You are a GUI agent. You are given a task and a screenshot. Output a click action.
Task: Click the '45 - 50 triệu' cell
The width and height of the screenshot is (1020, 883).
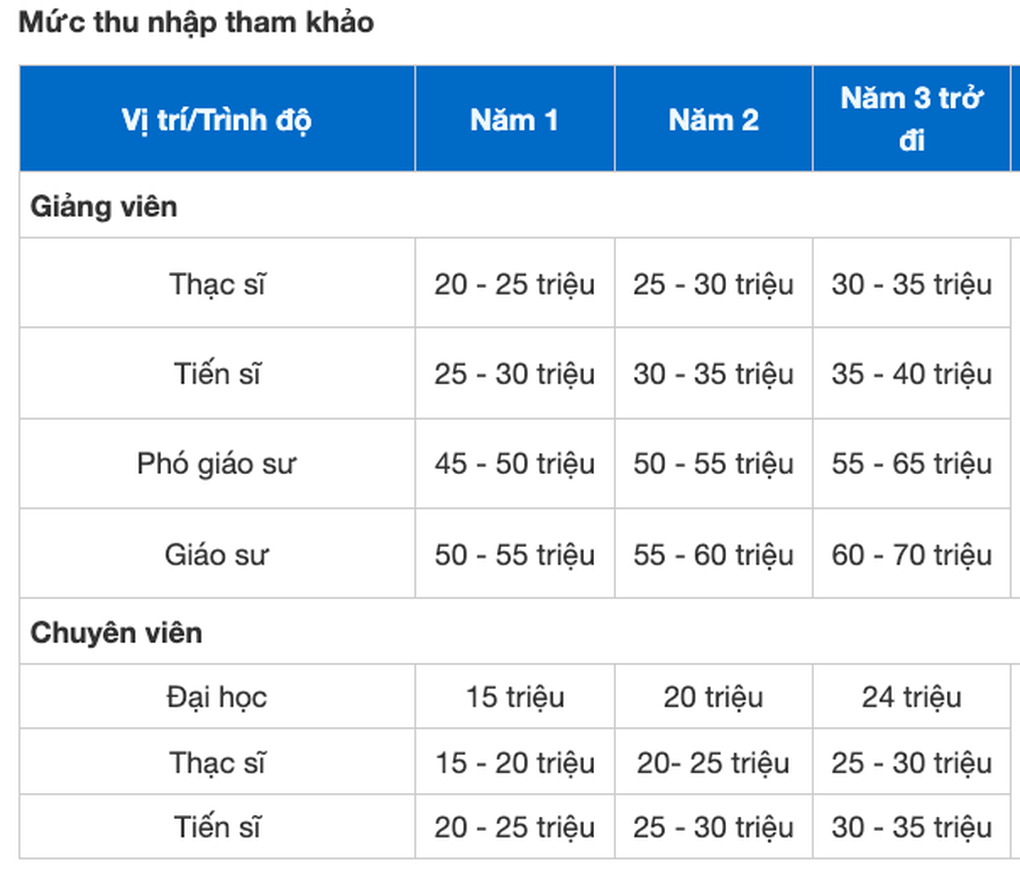pos(515,463)
